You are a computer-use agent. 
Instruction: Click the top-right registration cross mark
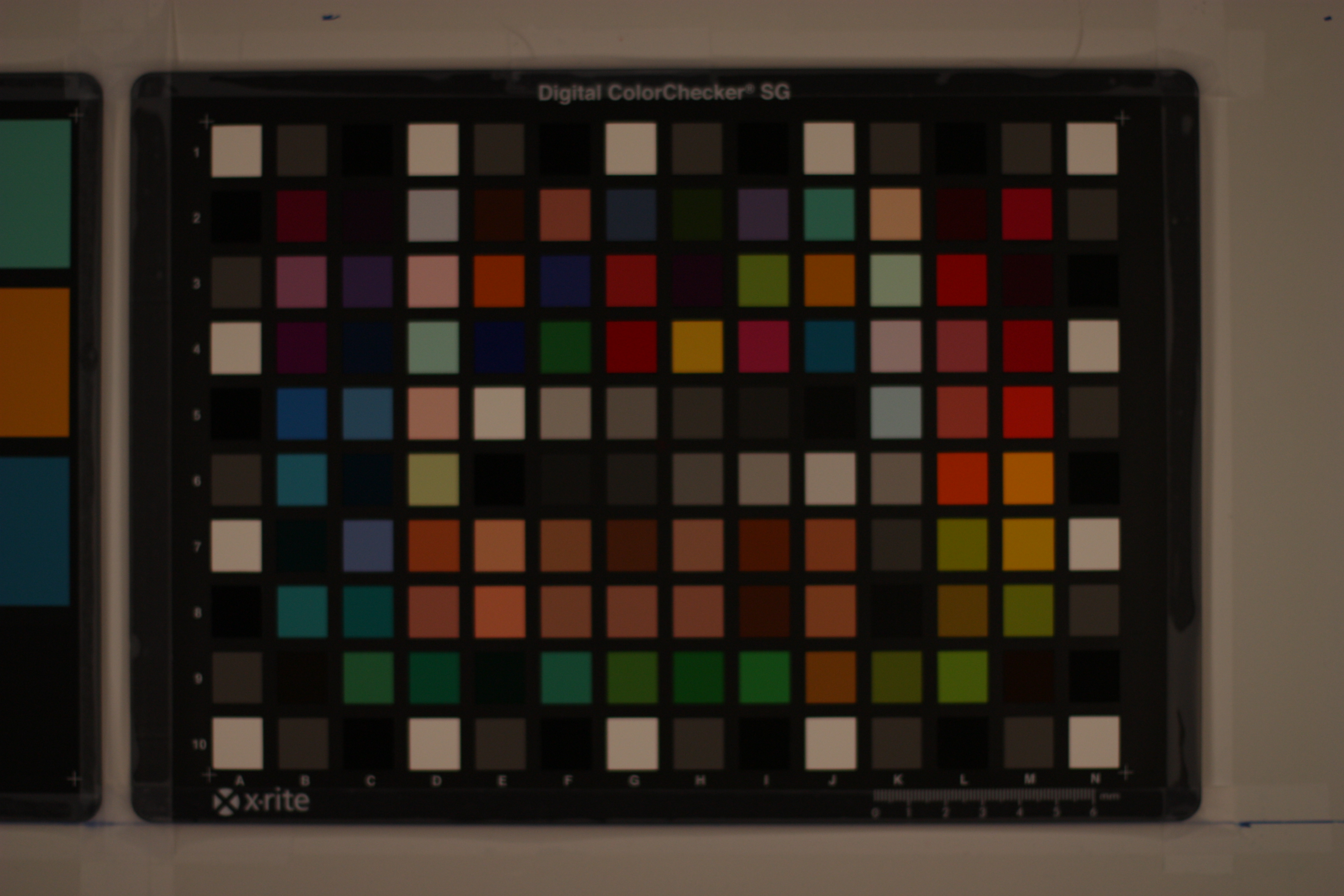click(1122, 118)
